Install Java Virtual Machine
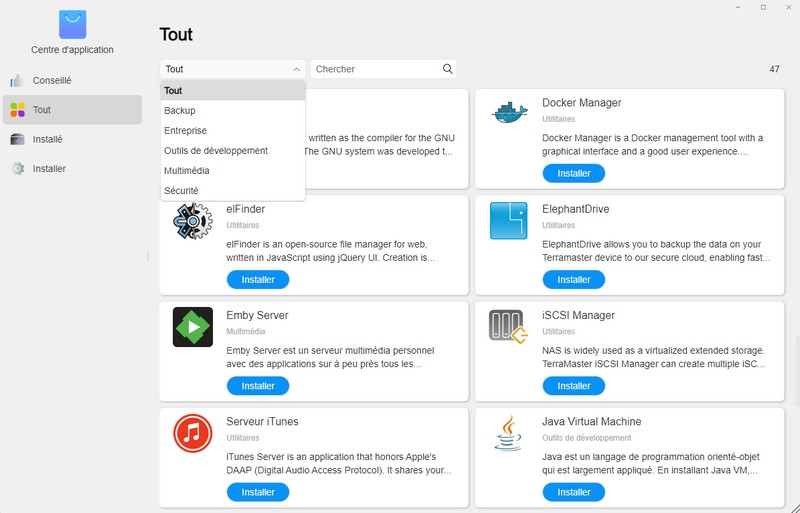The width and height of the screenshot is (800, 513). click(x=573, y=492)
